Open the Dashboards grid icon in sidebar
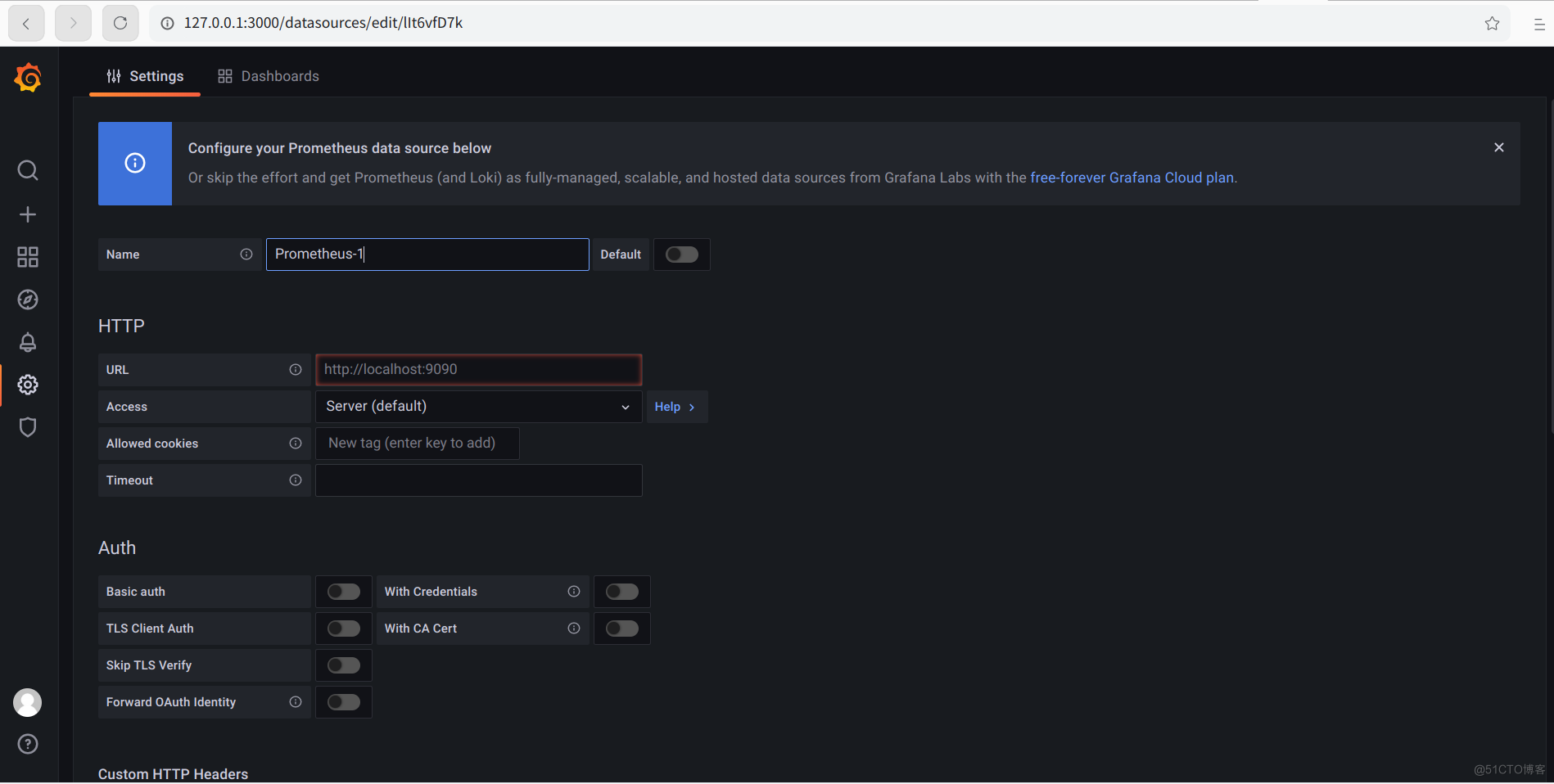The image size is (1554, 784). [x=28, y=257]
